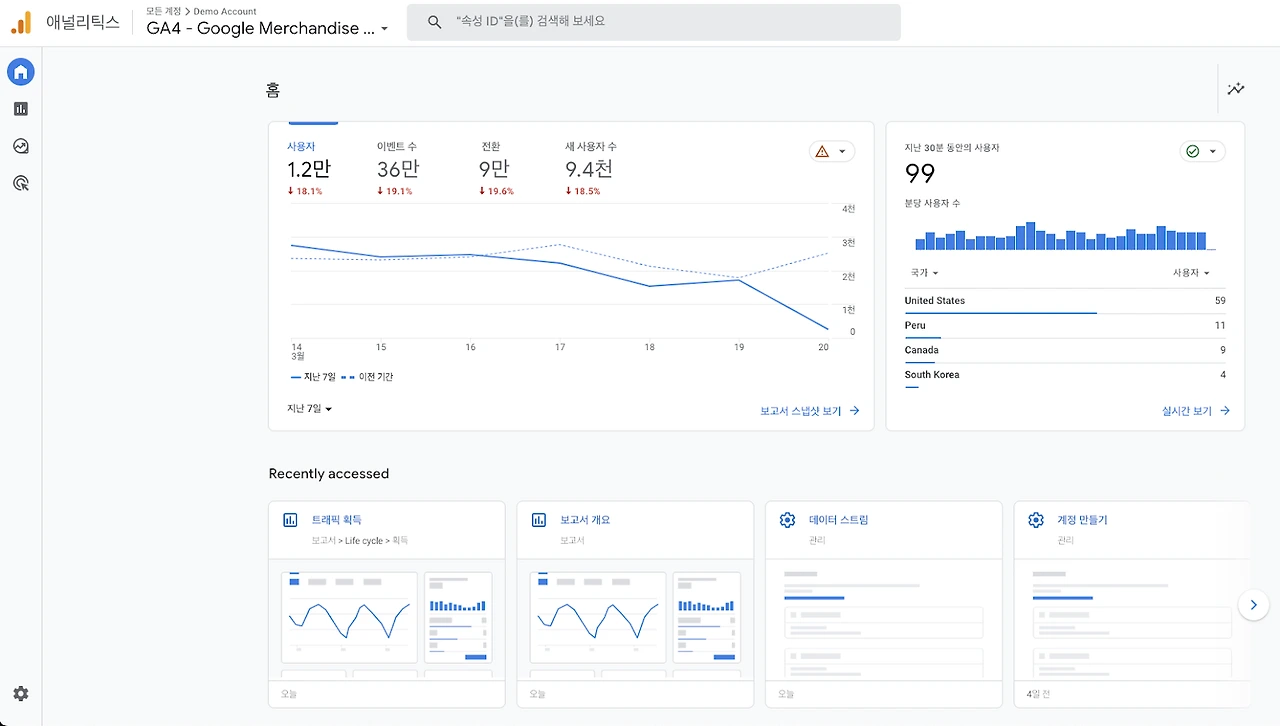Open the 보고서 스냅샷 보기 link
This screenshot has height=726, width=1280.
click(x=810, y=411)
